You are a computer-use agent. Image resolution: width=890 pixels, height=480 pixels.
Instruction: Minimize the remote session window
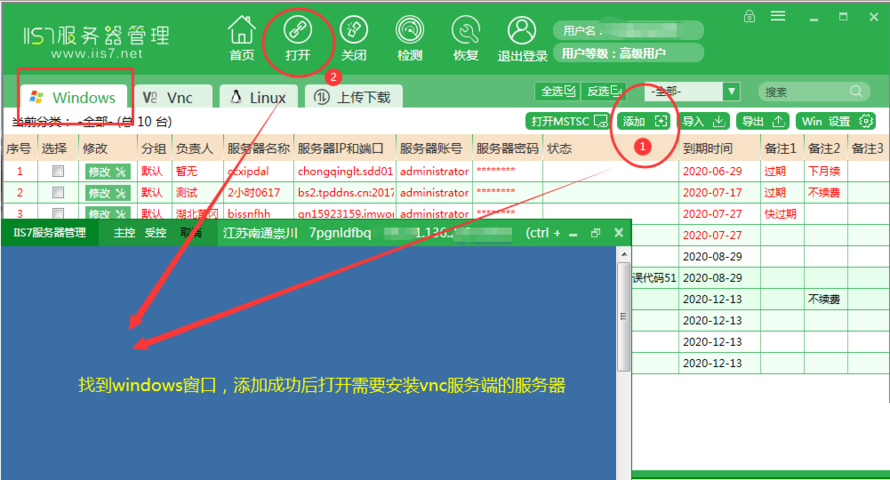[x=573, y=234]
